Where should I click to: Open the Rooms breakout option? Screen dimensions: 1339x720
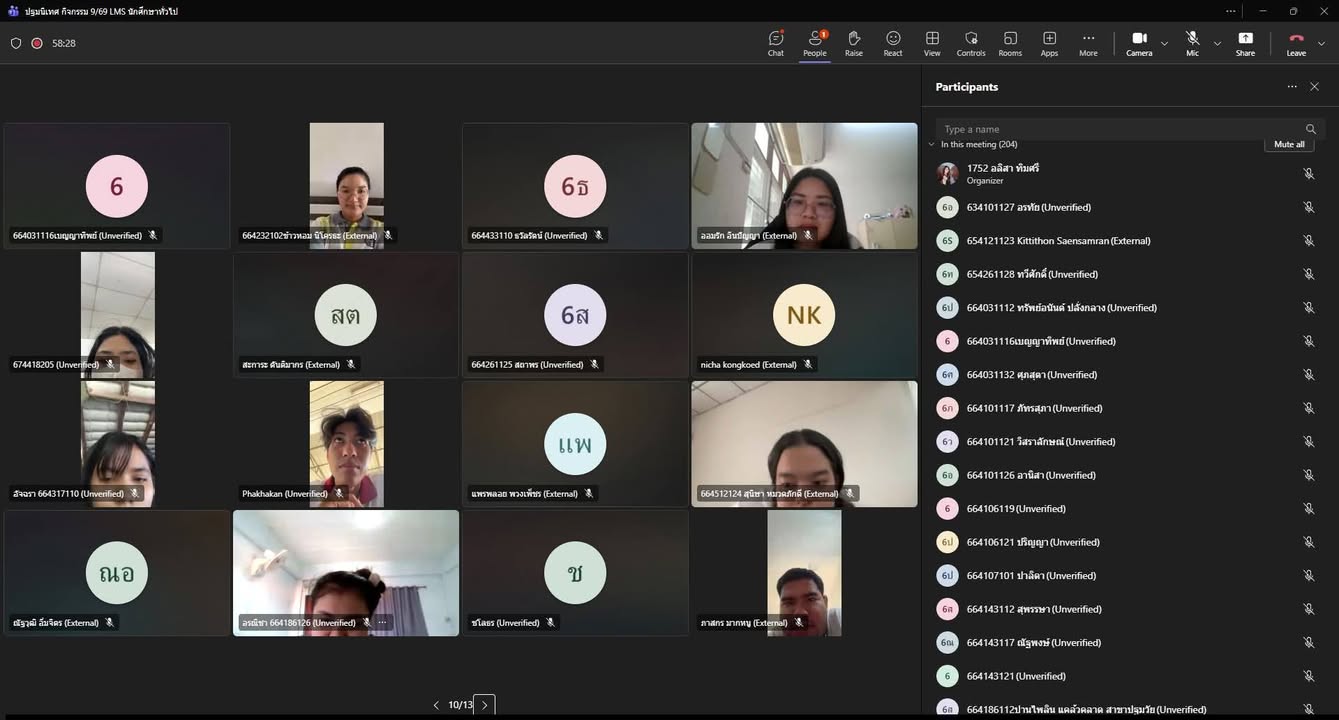pyautogui.click(x=1010, y=43)
